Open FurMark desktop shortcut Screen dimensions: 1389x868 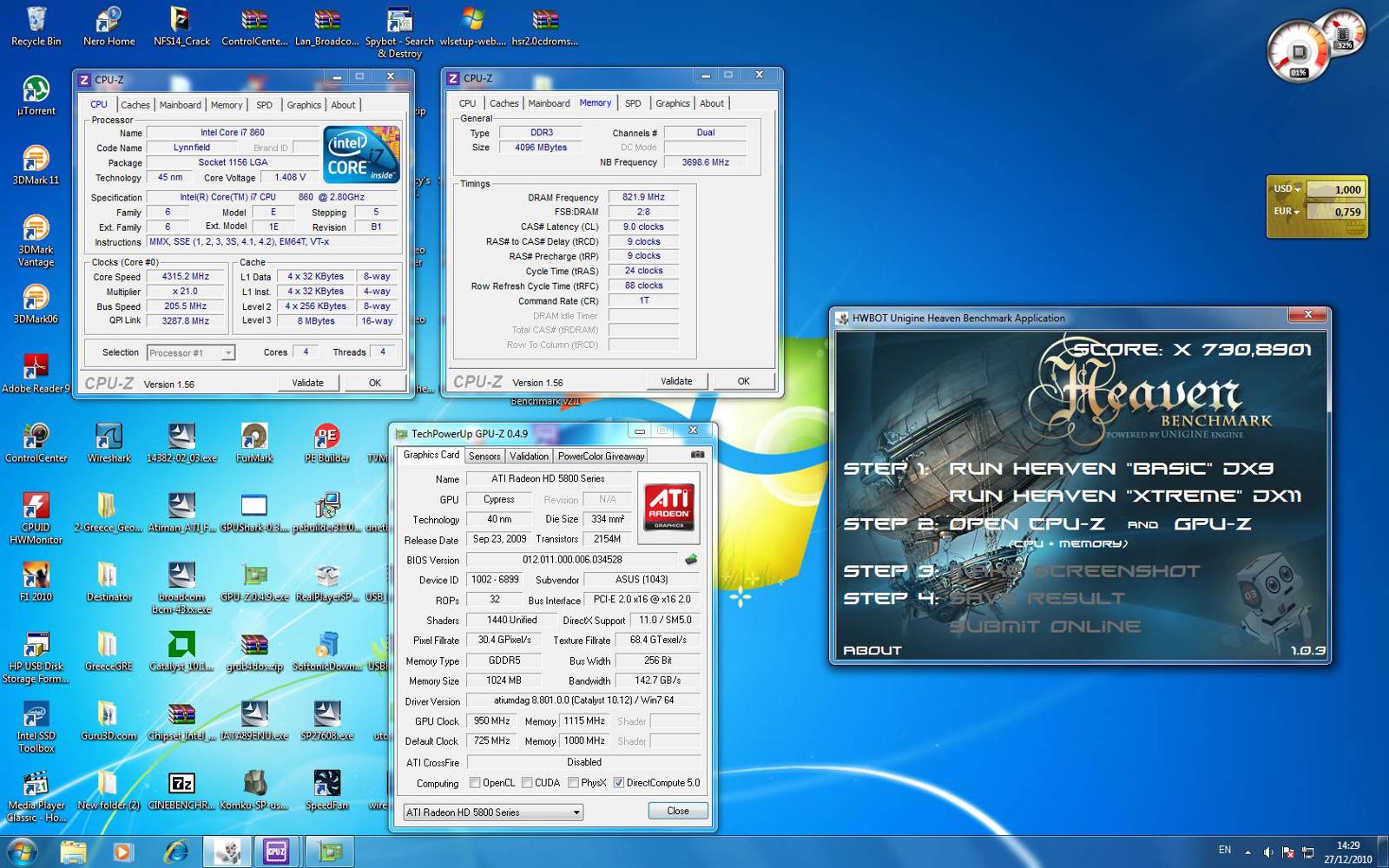point(254,443)
